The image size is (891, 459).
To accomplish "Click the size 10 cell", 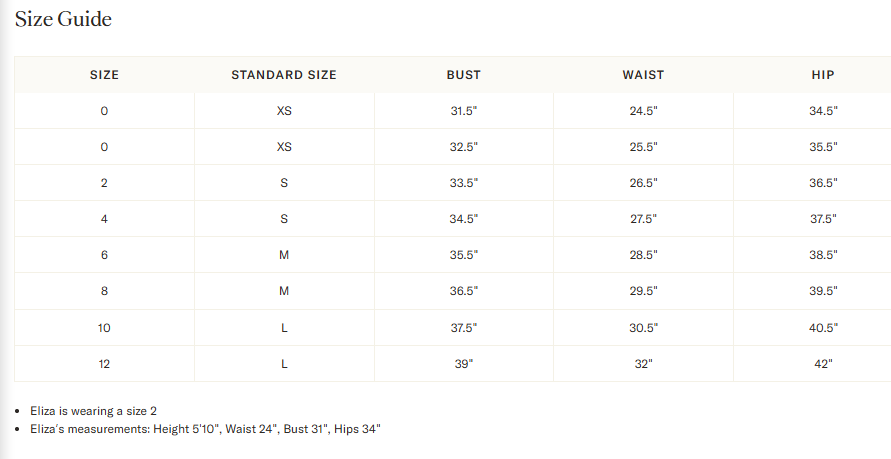I will point(104,328).
